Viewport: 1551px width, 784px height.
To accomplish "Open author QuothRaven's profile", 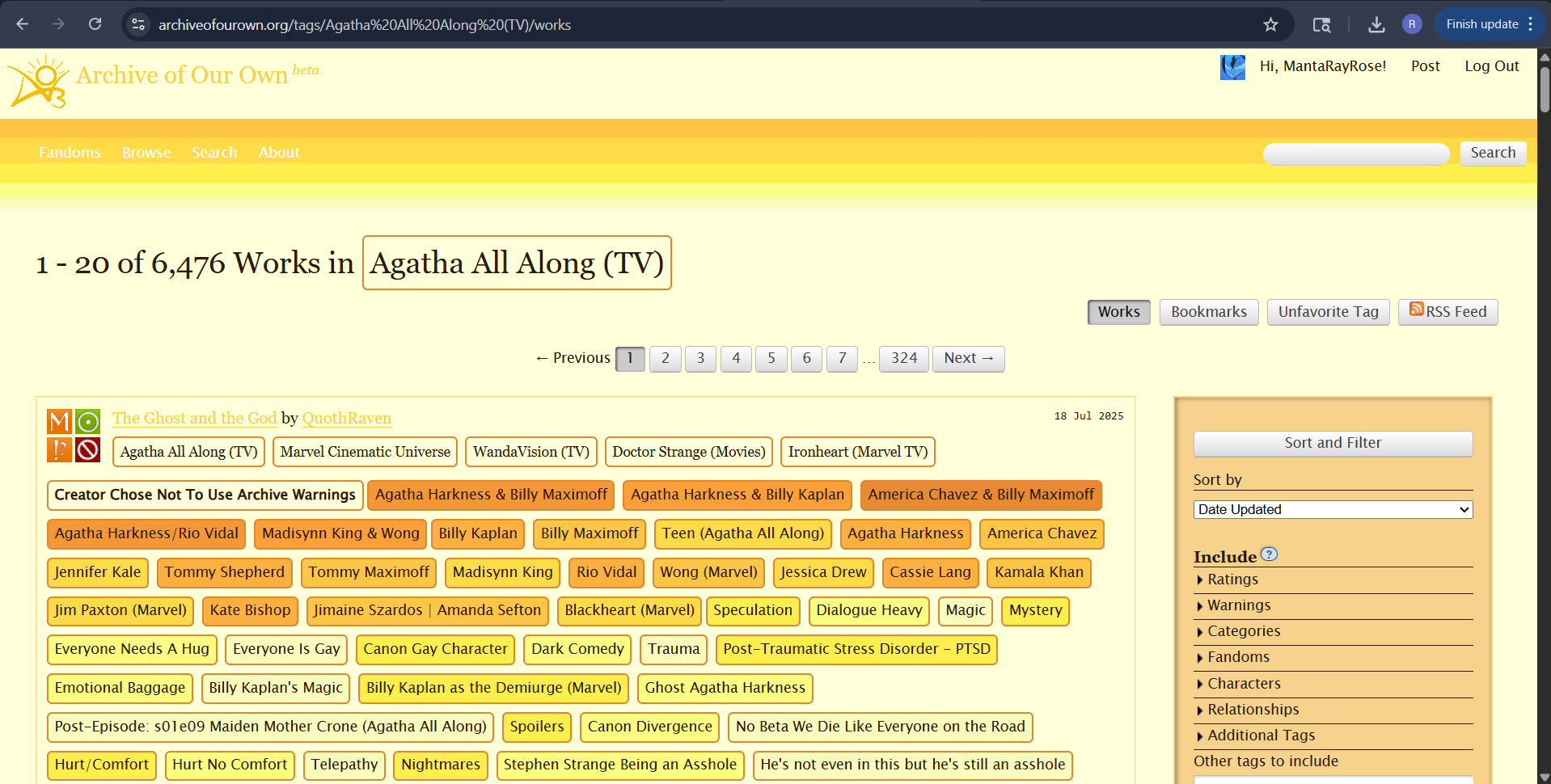I will pos(347,418).
